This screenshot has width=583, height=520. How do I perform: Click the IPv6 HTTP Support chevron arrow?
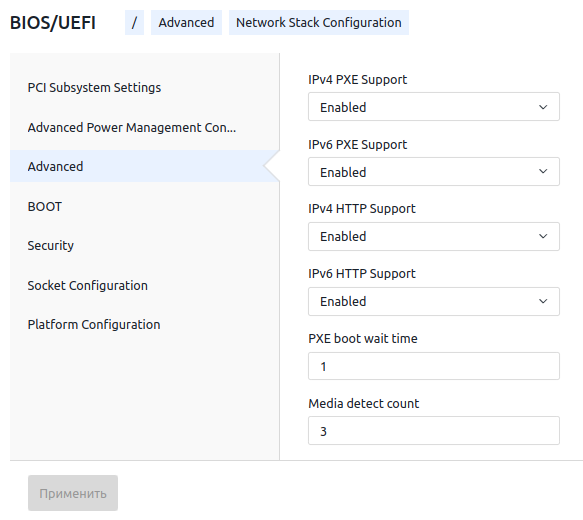[x=543, y=301]
